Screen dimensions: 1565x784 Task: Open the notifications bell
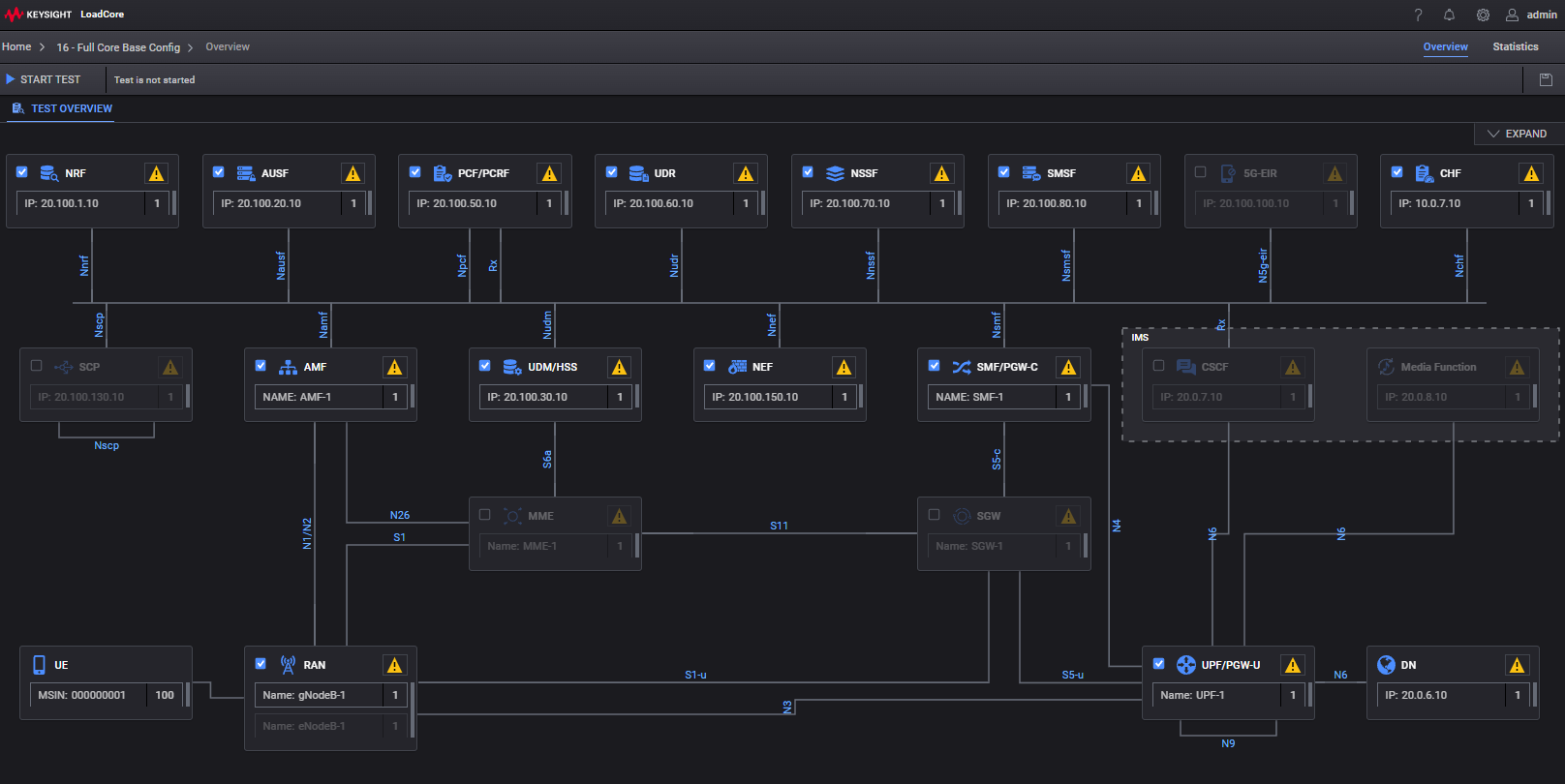coord(1449,15)
